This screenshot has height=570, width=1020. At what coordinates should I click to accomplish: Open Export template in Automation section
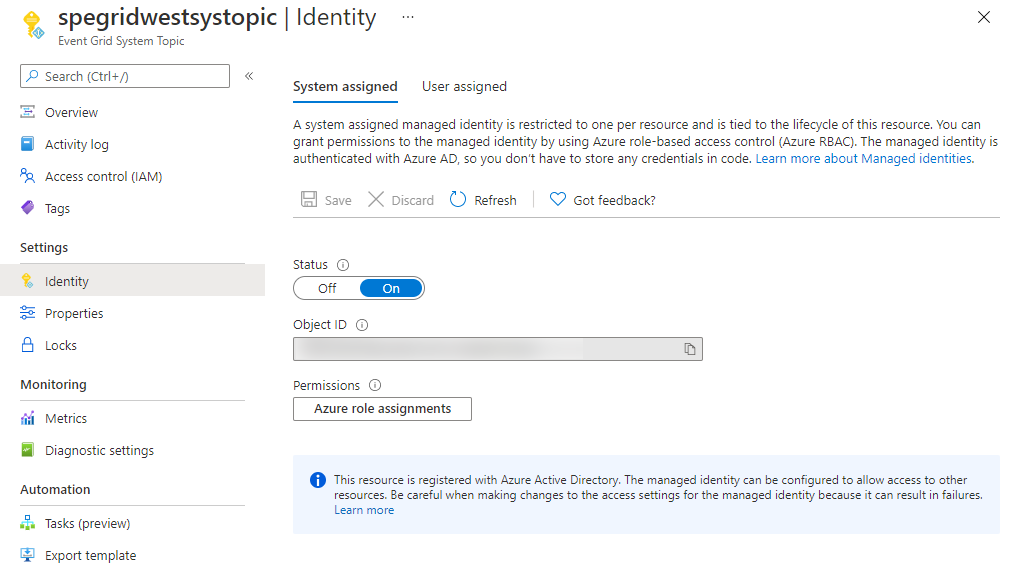coord(90,556)
